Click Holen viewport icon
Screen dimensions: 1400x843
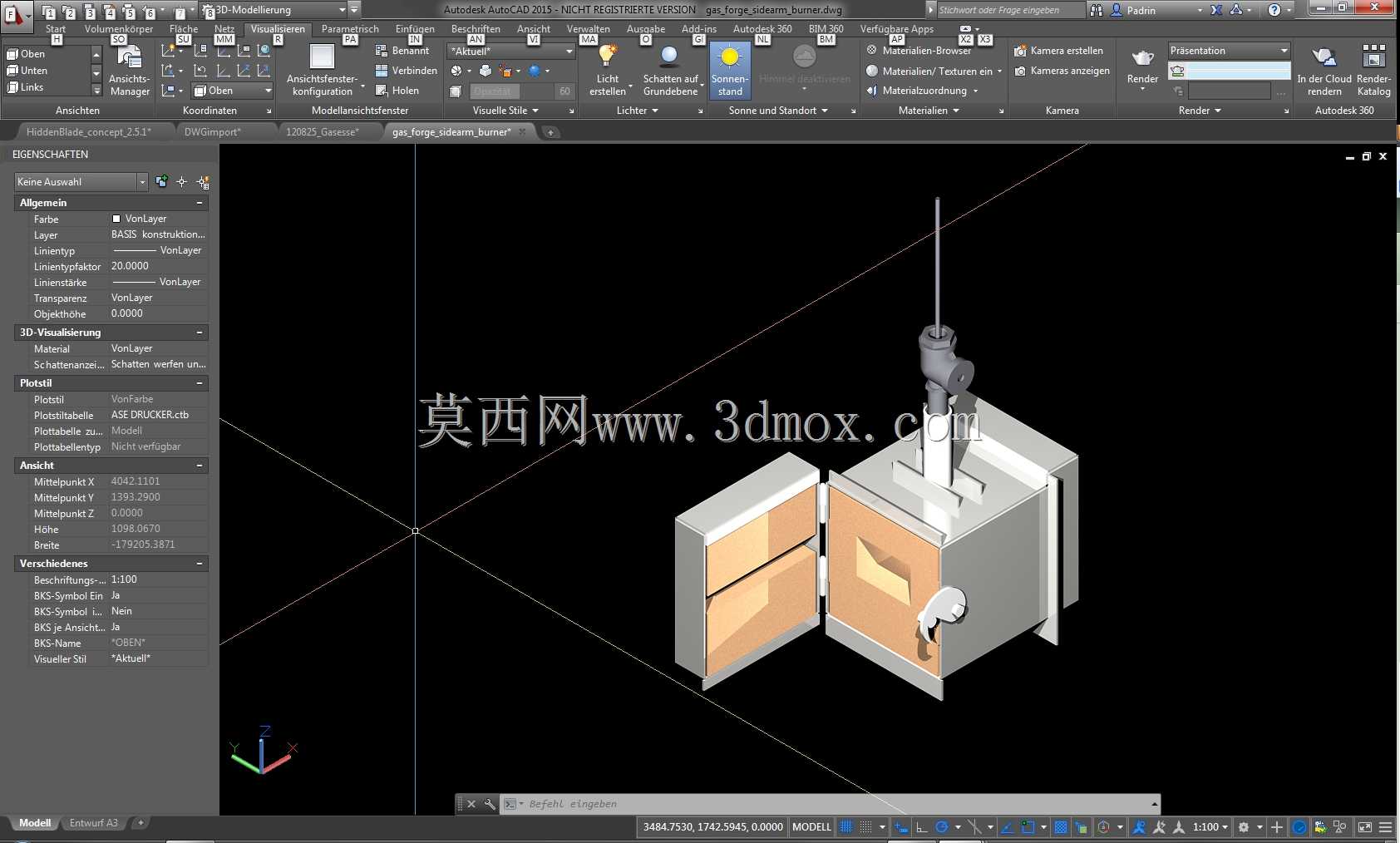point(382,91)
